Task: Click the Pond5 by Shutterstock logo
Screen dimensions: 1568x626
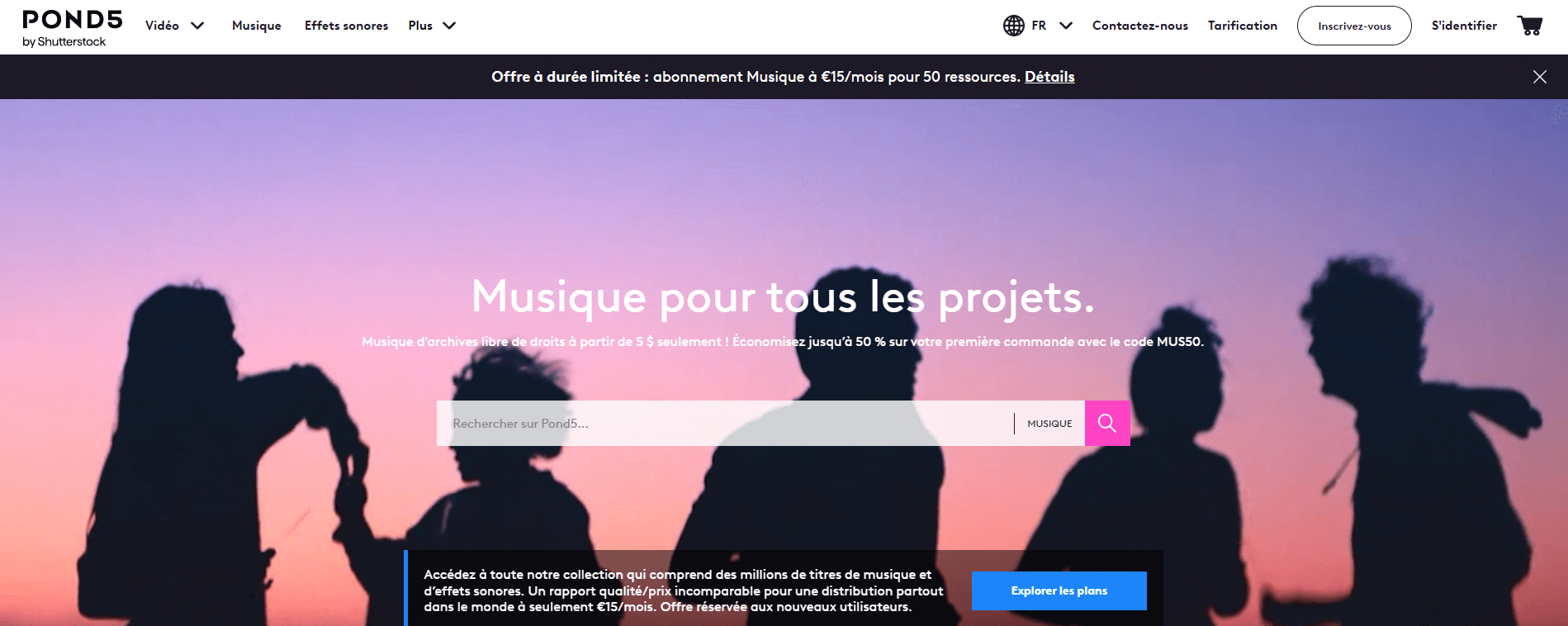Action: pyautogui.click(x=73, y=28)
